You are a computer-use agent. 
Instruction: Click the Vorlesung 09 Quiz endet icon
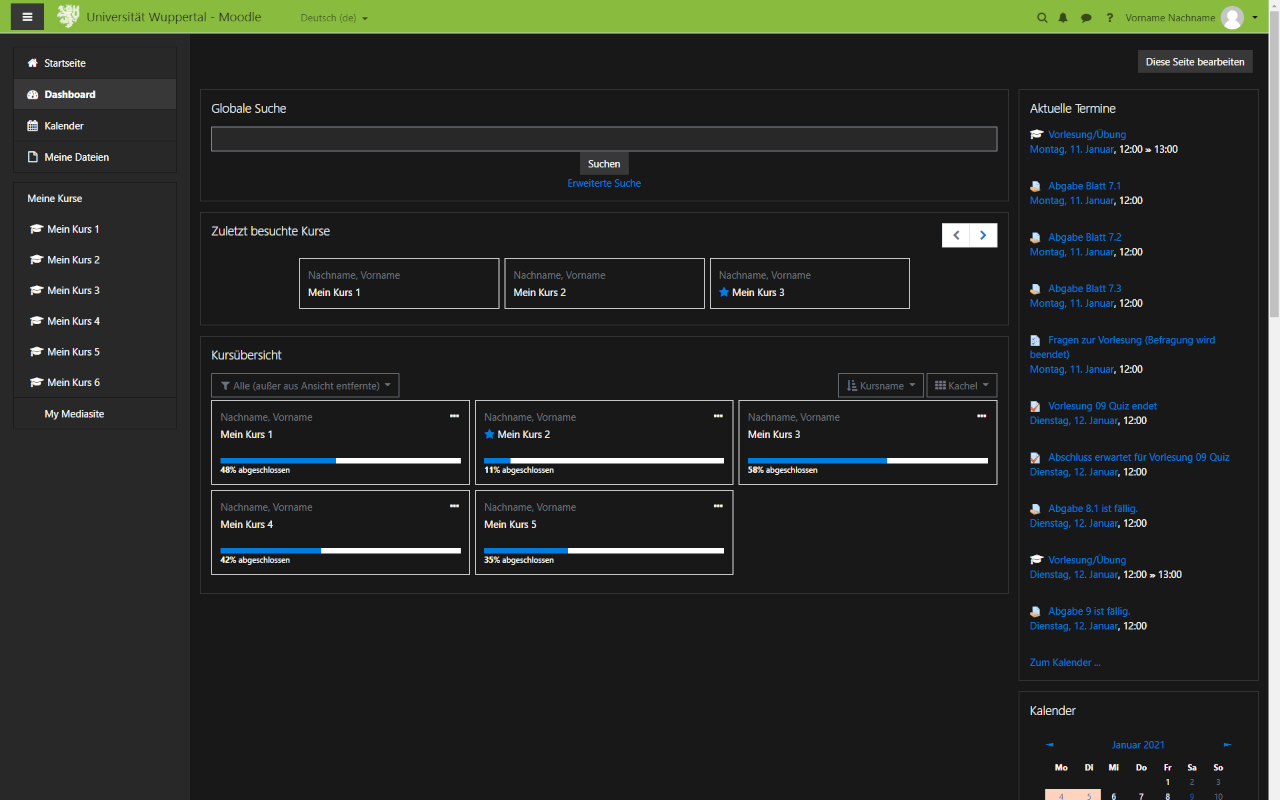pyautogui.click(x=1036, y=406)
